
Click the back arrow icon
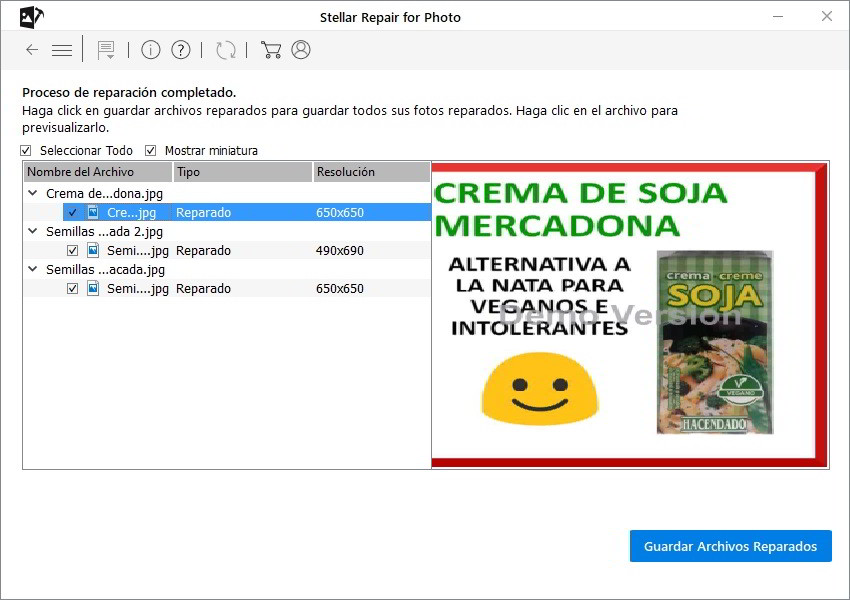[x=32, y=50]
